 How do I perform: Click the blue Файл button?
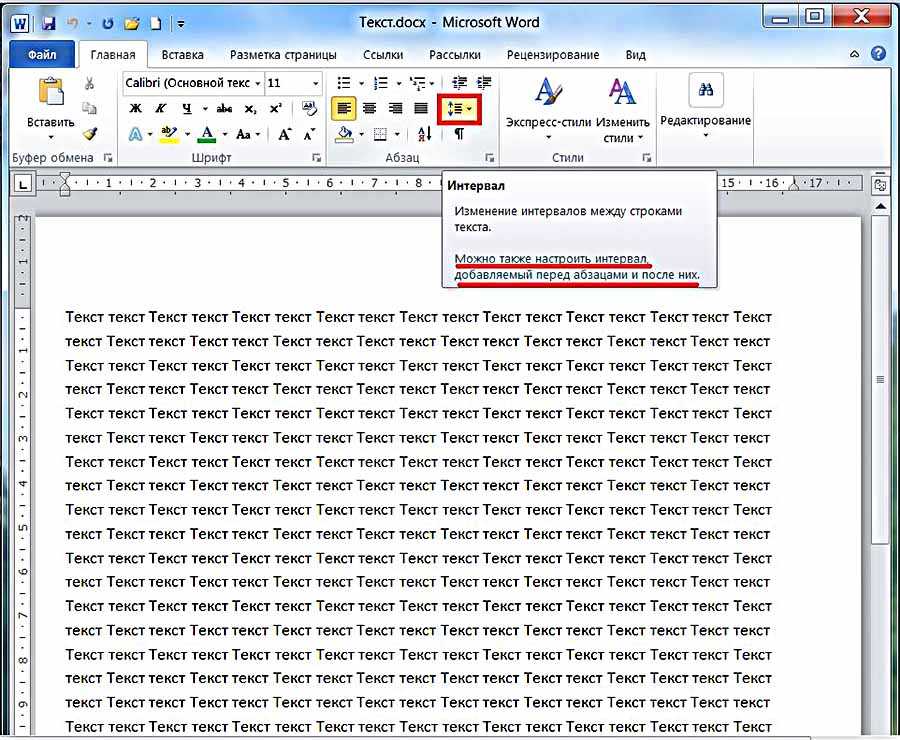coord(42,55)
